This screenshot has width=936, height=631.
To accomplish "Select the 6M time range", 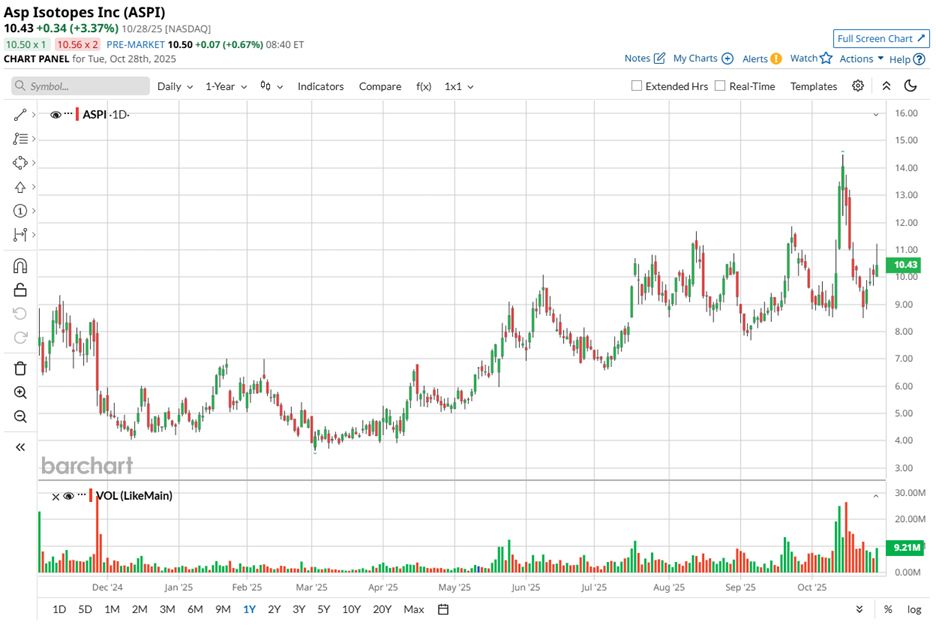I will click(195, 610).
